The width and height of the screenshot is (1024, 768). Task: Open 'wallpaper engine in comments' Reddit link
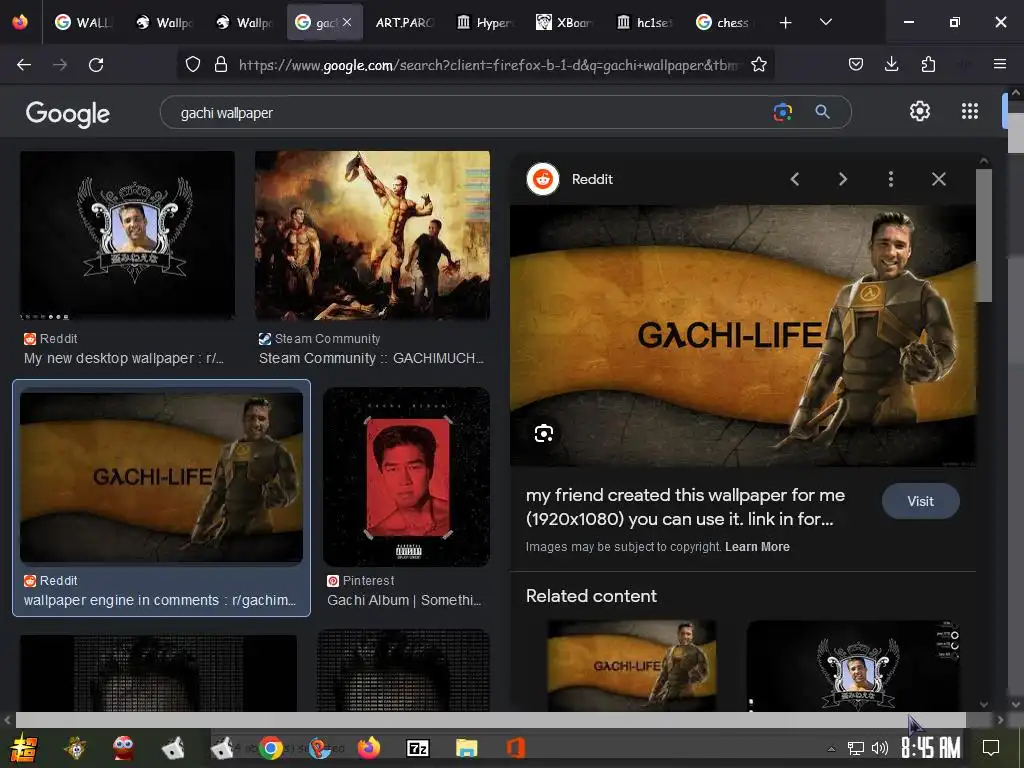160,600
